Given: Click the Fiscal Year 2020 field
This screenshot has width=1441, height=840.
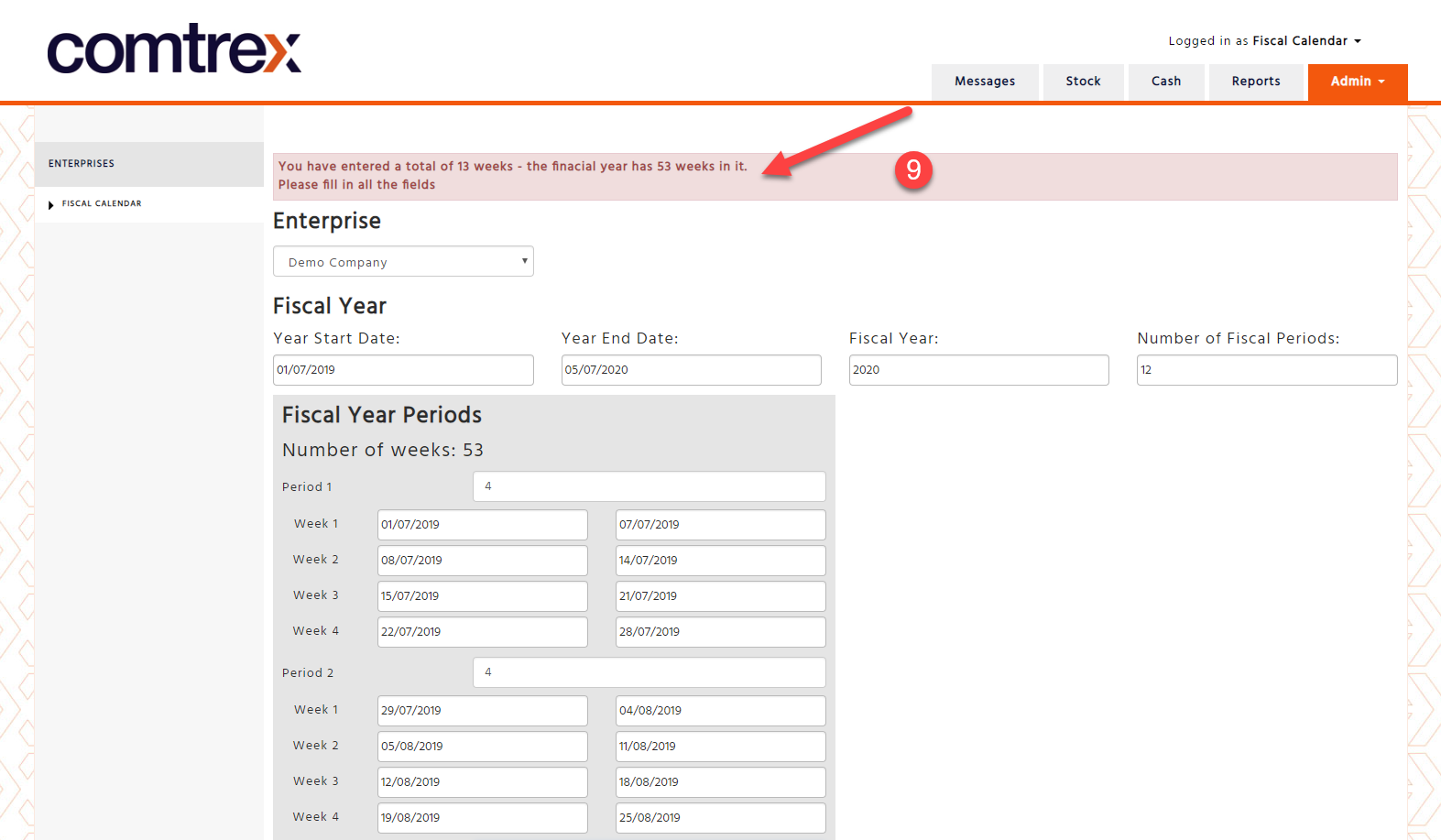Looking at the screenshot, I should (x=979, y=370).
